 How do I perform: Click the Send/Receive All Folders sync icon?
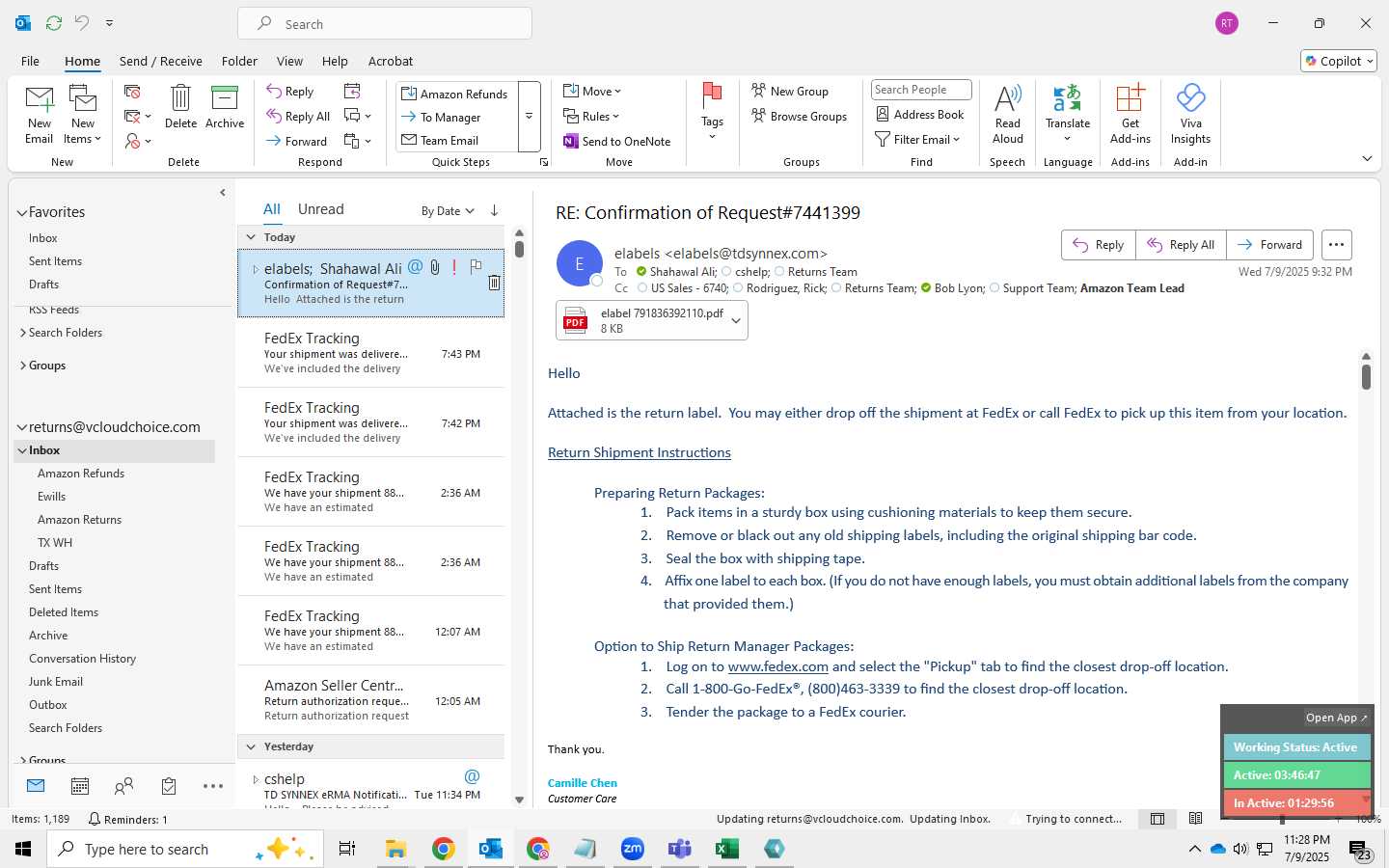tap(54, 22)
